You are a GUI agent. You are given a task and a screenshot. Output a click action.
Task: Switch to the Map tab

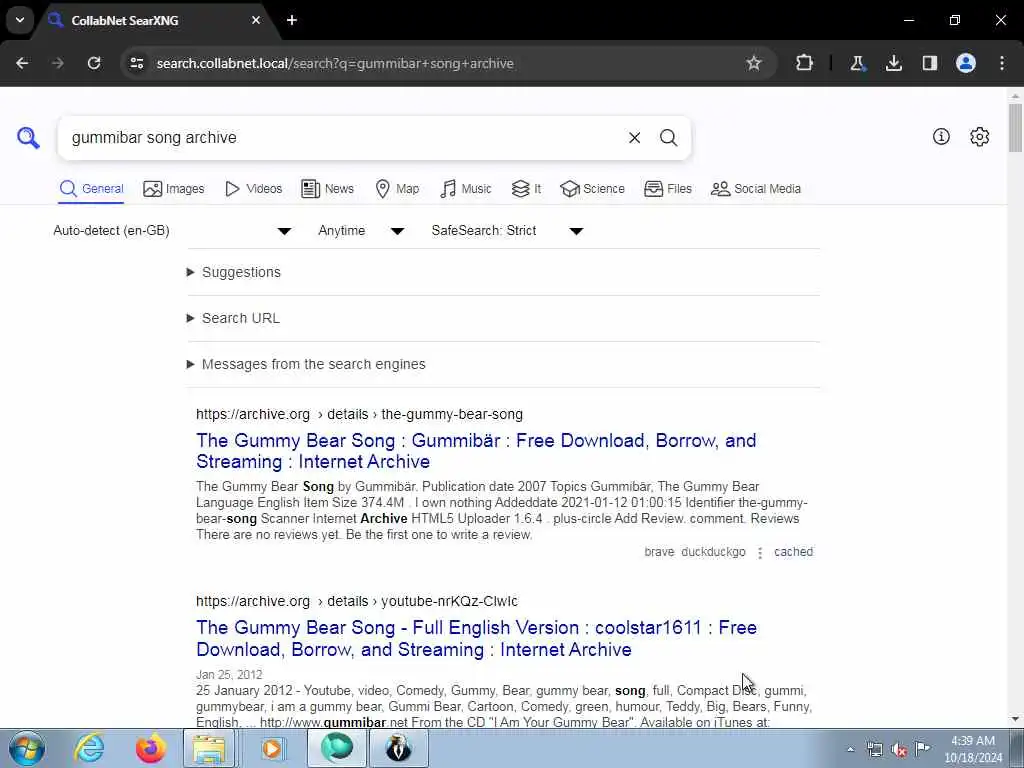(x=397, y=189)
